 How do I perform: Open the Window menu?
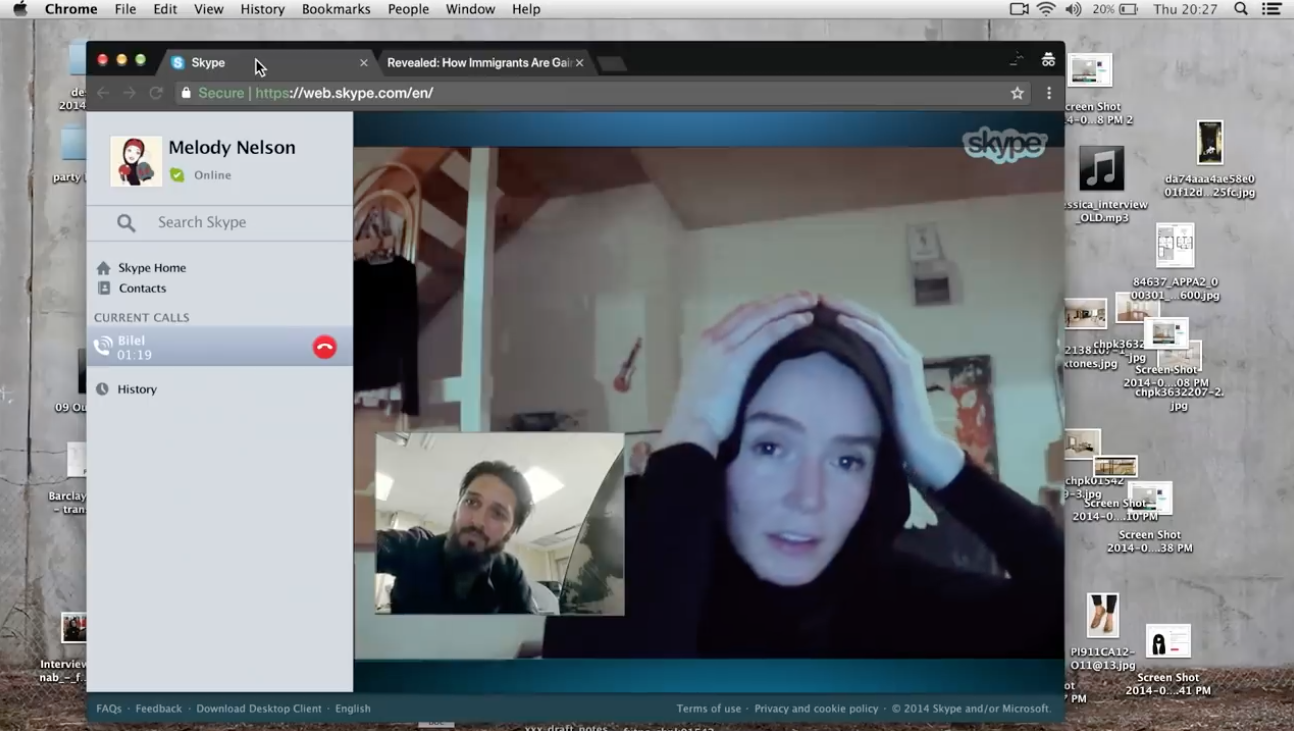pos(470,9)
